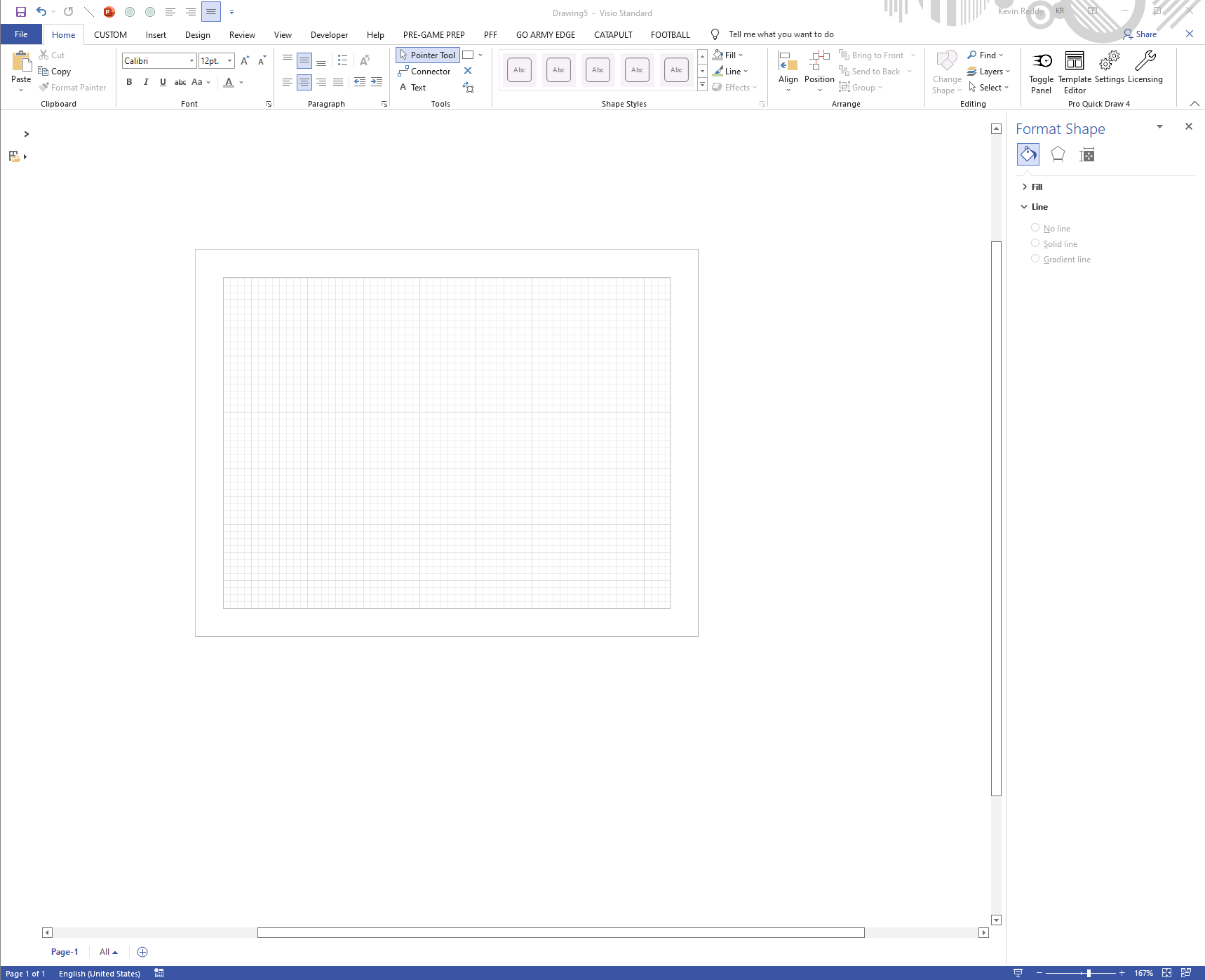Click the Save icon in quick access toolbar

coord(21,12)
